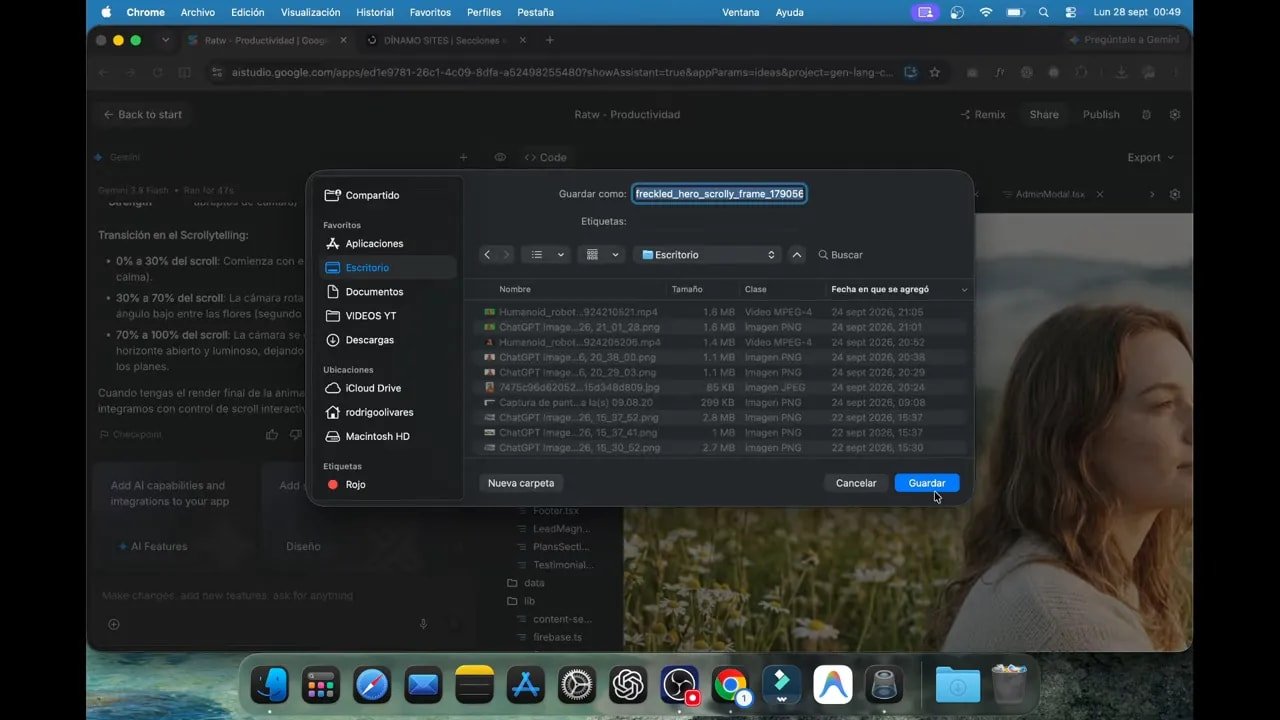Launch Safari from the Dock
The width and height of the screenshot is (1280, 720).
click(372, 685)
